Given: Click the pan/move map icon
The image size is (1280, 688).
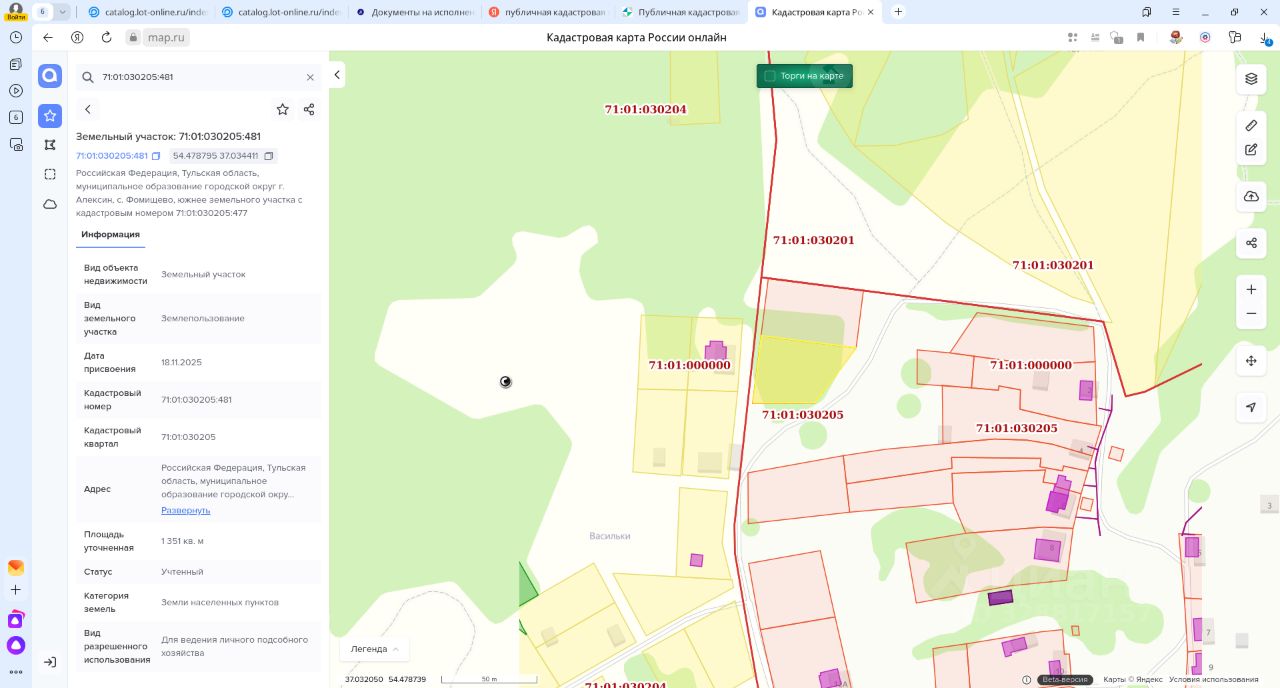Looking at the screenshot, I should click(x=1251, y=361).
